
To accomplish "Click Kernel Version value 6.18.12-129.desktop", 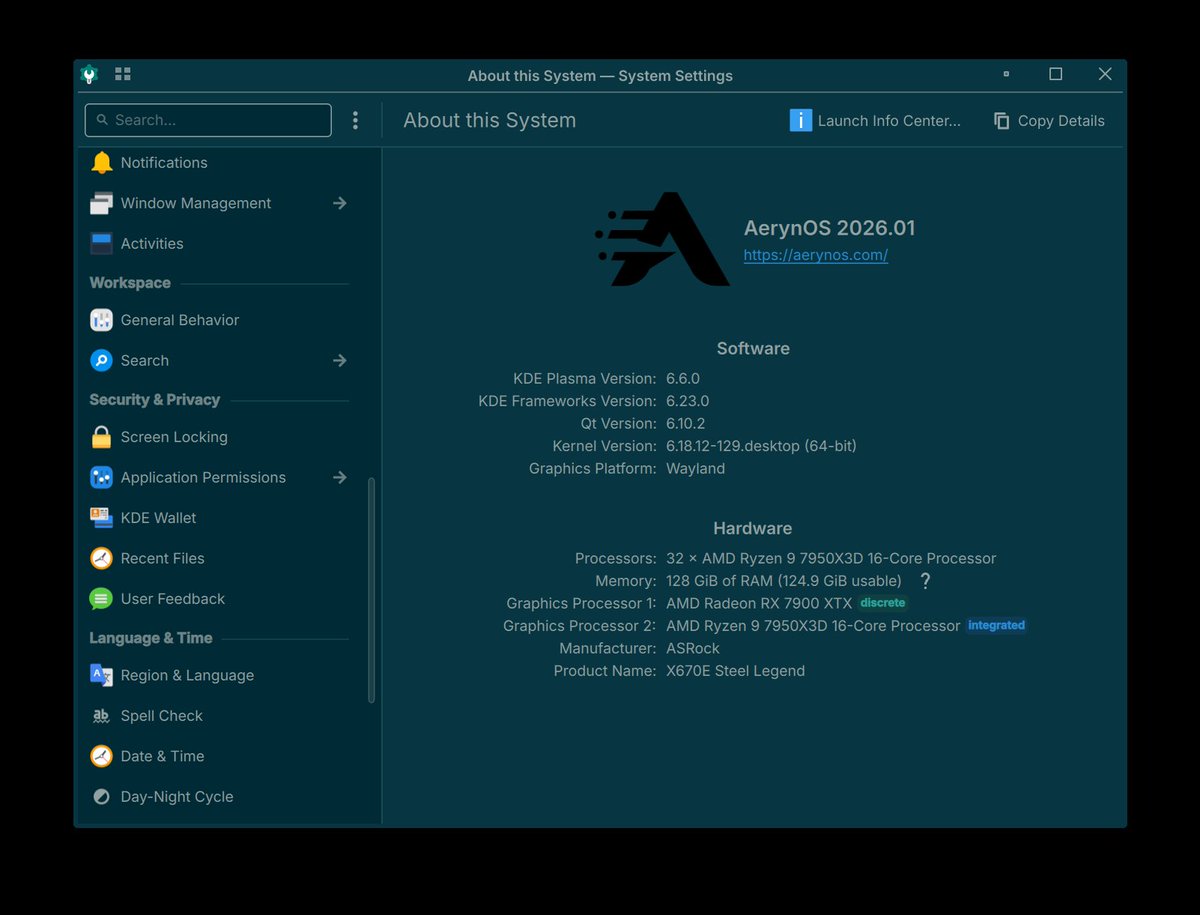I will coord(761,446).
